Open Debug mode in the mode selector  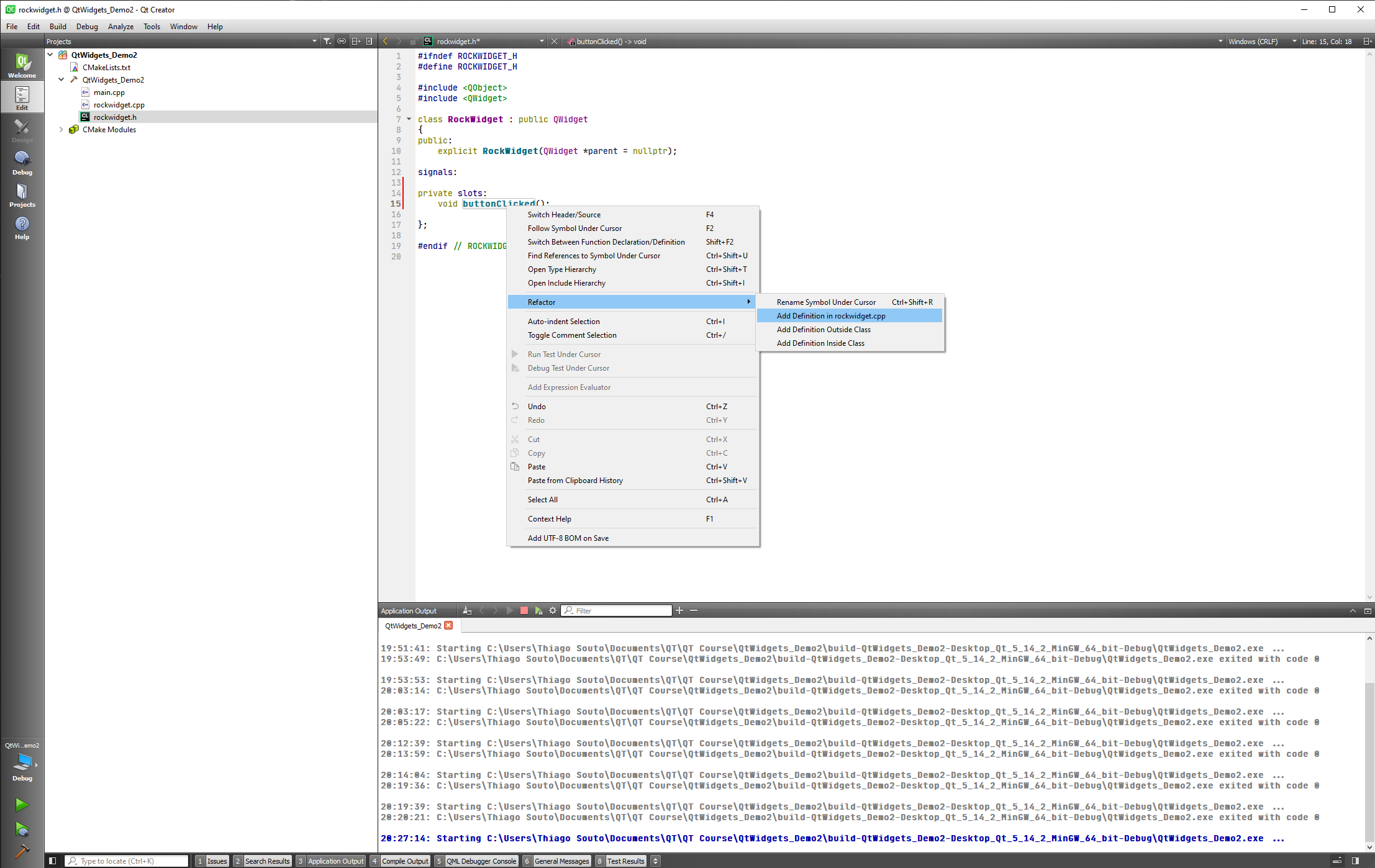tap(22, 162)
